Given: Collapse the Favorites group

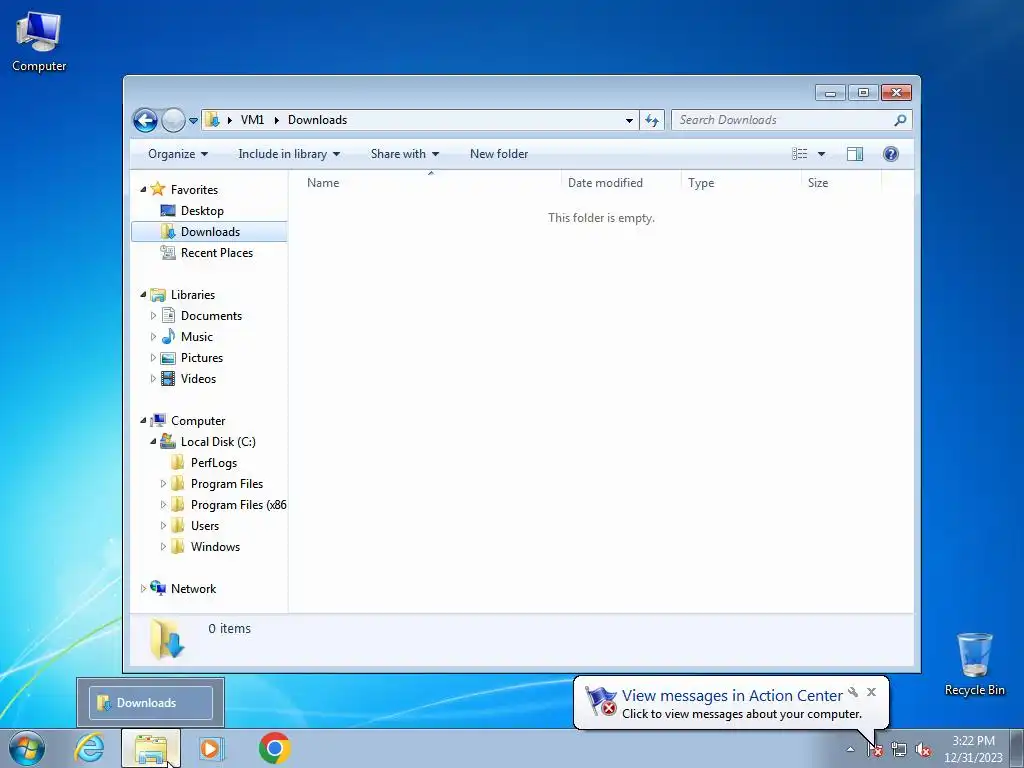Looking at the screenshot, I should 143,189.
